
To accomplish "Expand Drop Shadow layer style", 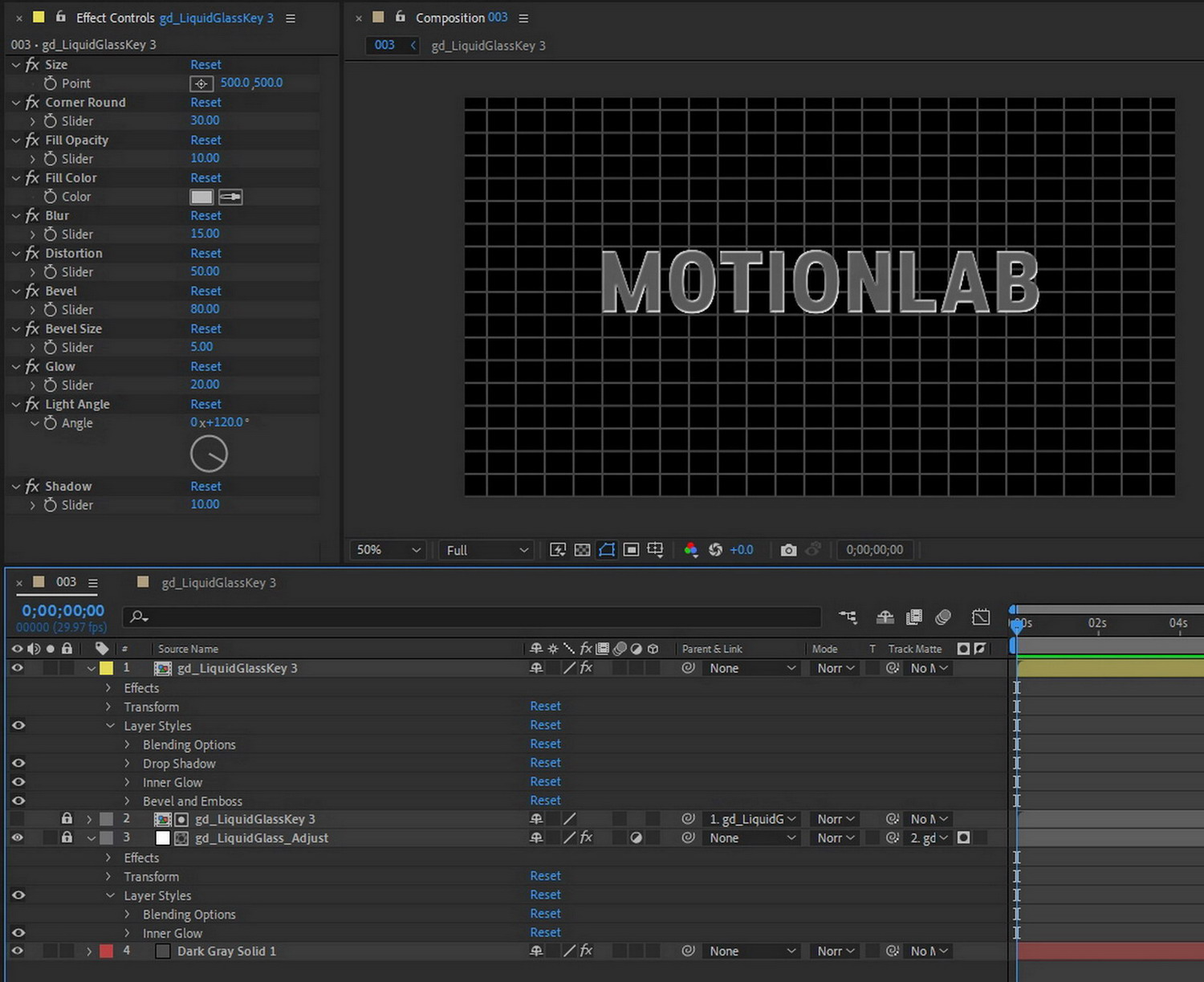I will point(127,764).
